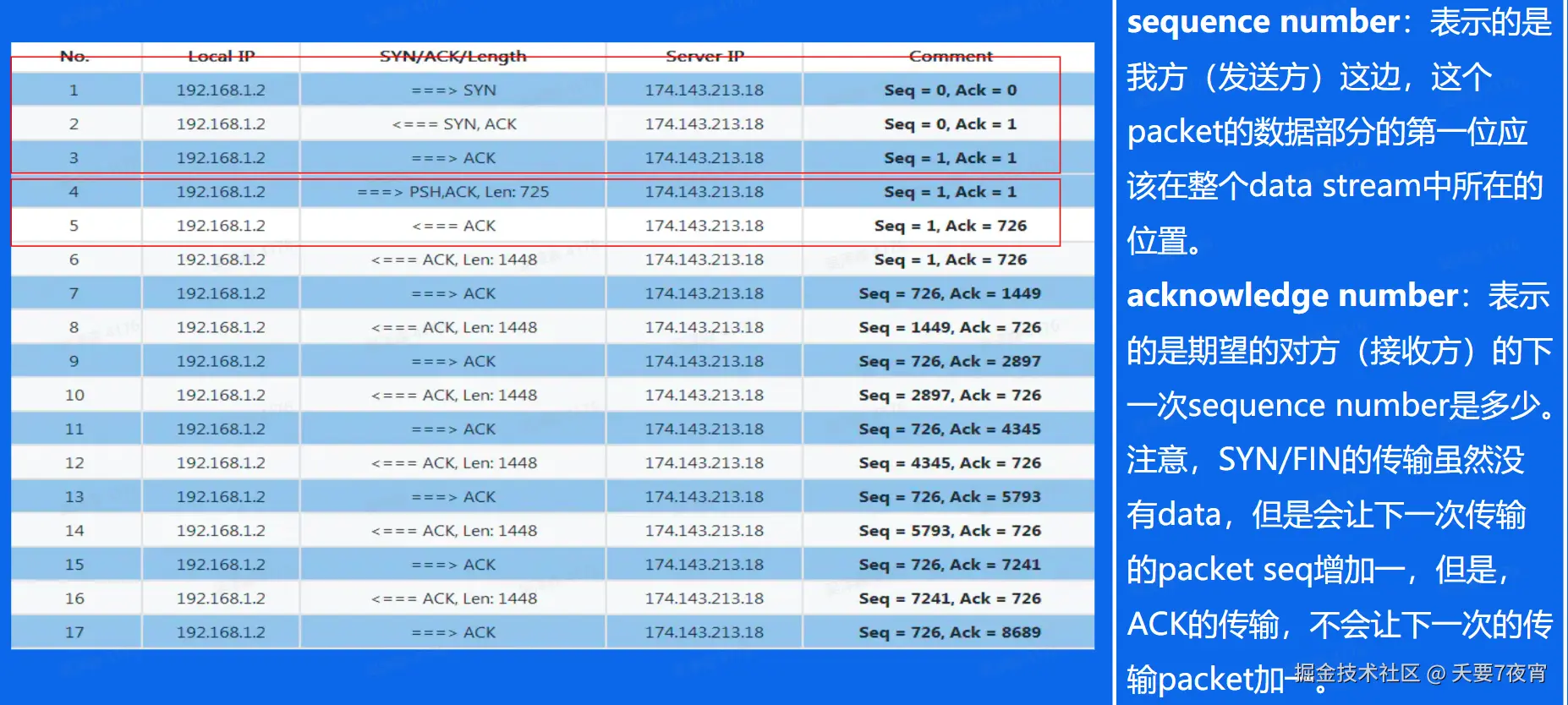Select the 'Seq = 0, Ack = 1' comment

tap(951, 123)
